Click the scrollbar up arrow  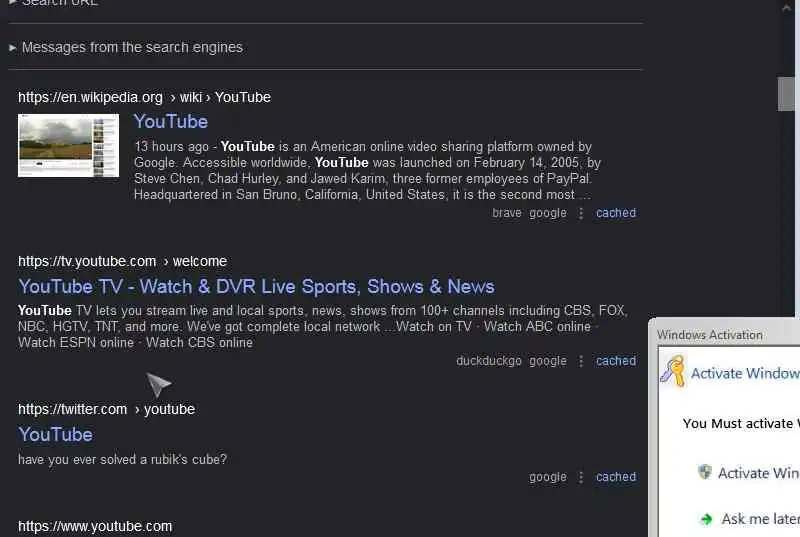(x=786, y=7)
